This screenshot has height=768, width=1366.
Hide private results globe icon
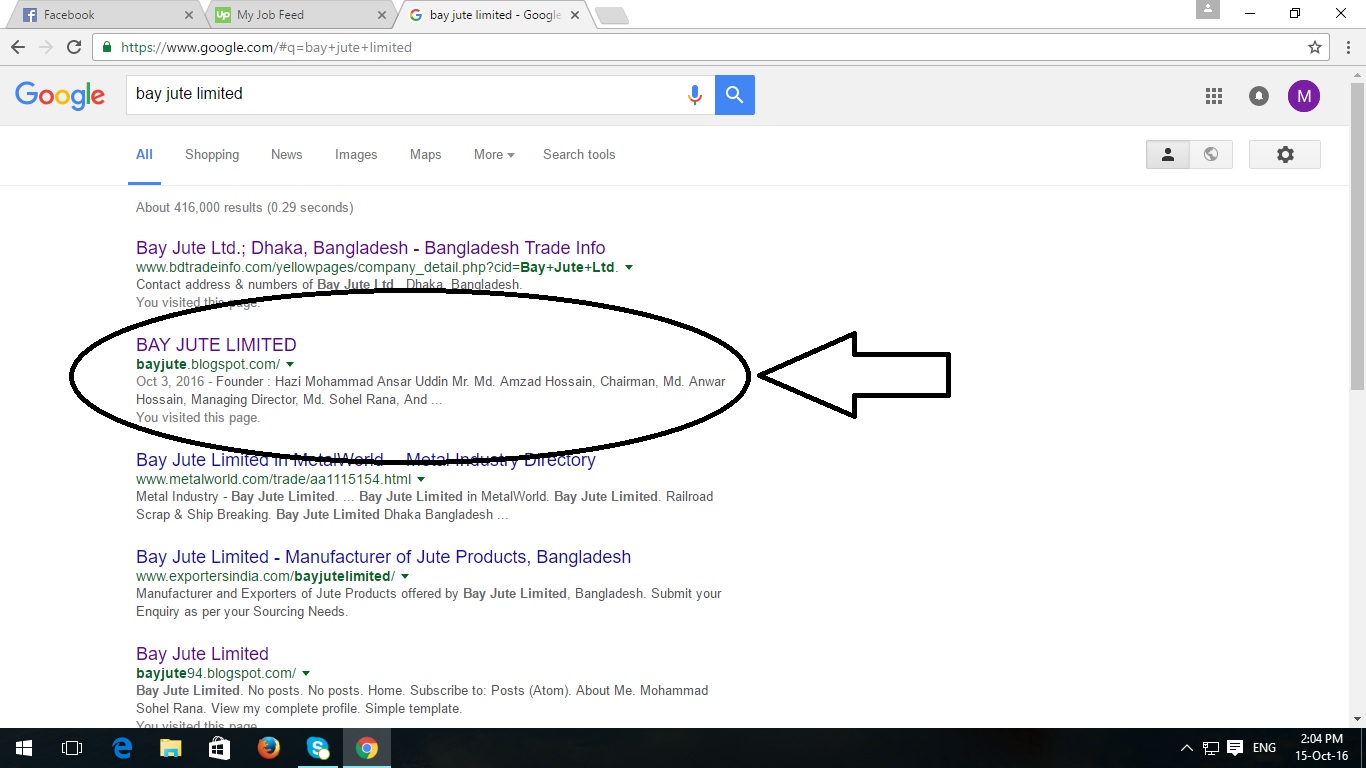click(x=1211, y=154)
